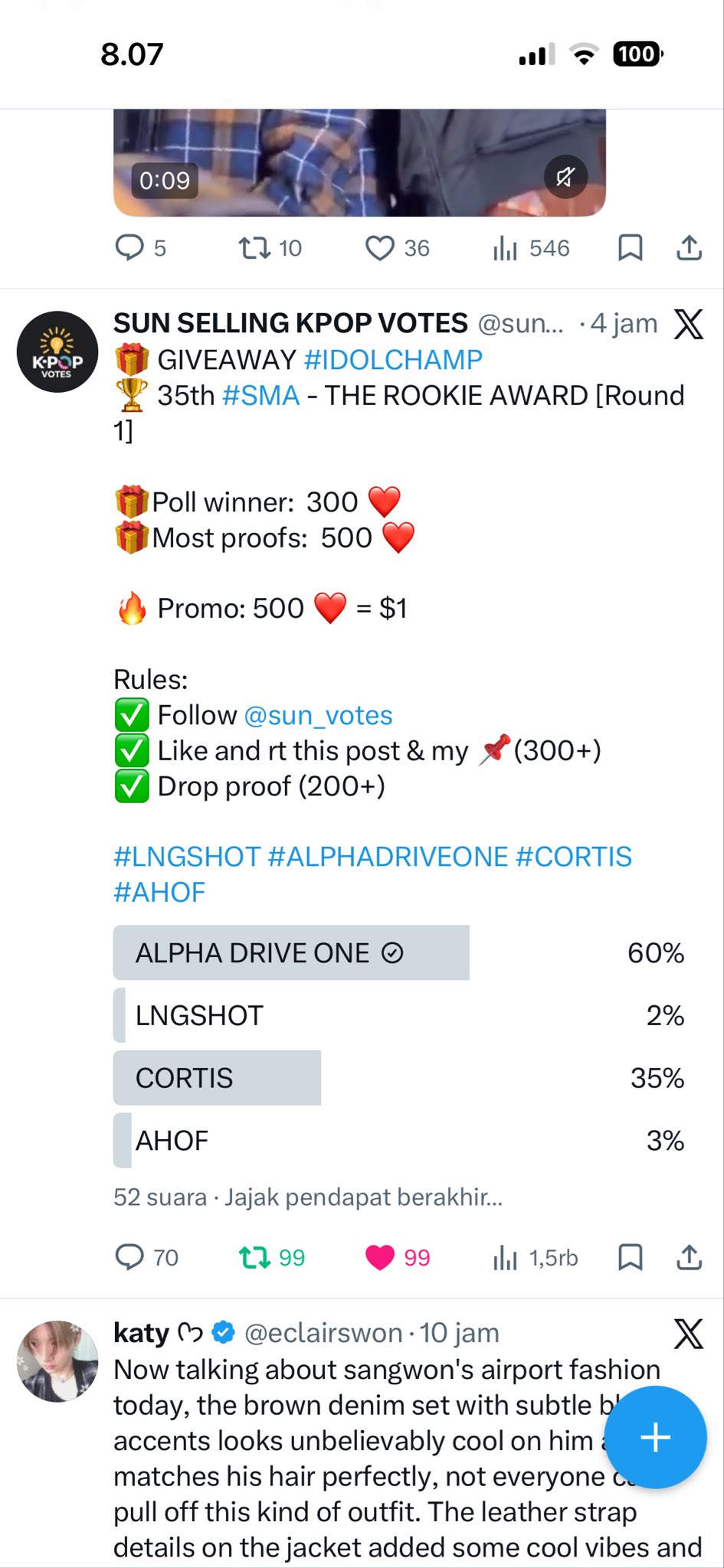This screenshot has width=724, height=1568.
Task: Bookmark the video post
Action: [x=630, y=247]
